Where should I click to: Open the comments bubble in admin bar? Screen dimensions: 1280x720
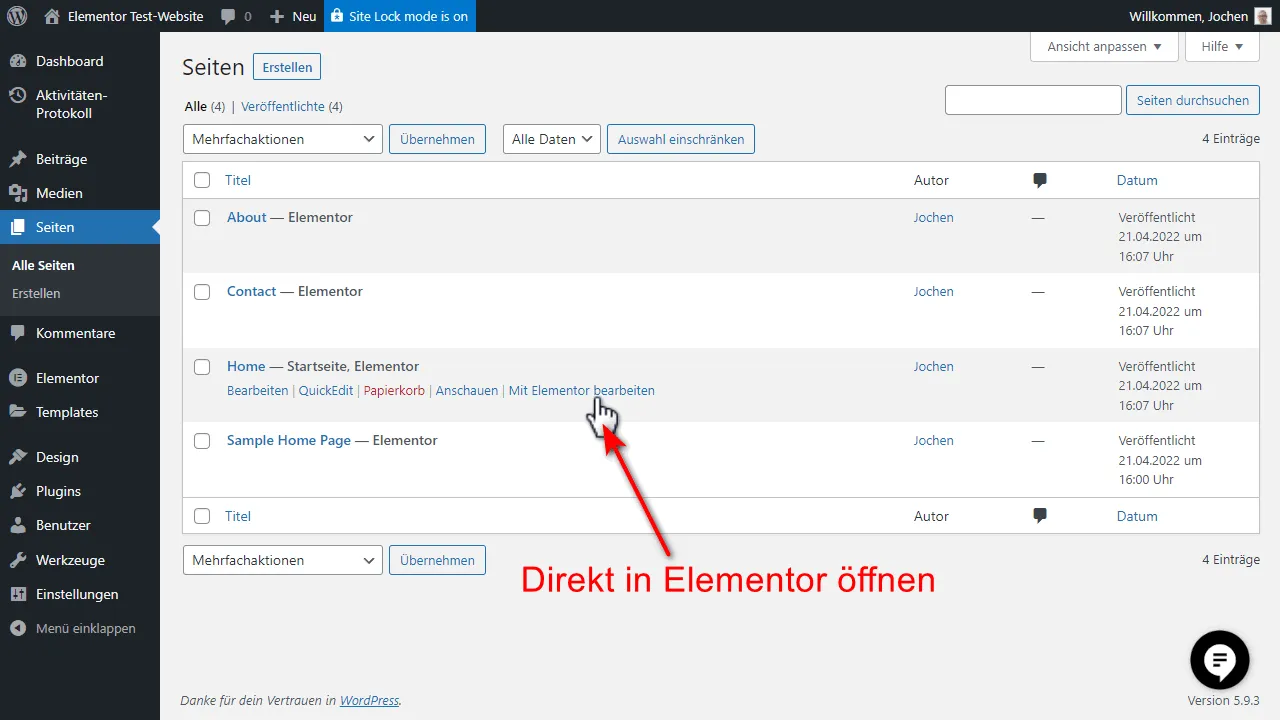(x=229, y=17)
